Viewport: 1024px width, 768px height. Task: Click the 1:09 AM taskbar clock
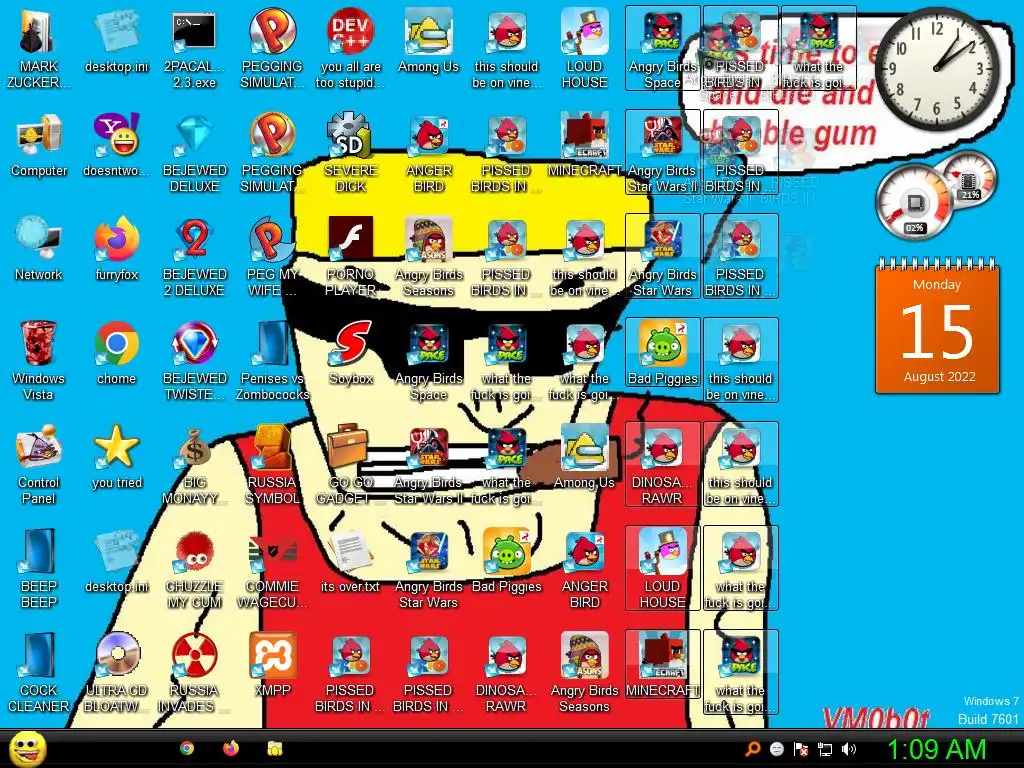[x=936, y=750]
